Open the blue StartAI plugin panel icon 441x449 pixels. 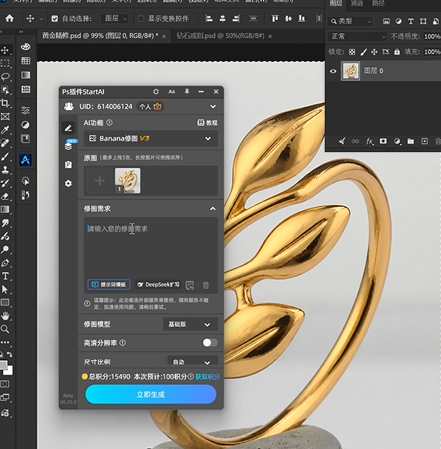click(x=26, y=160)
